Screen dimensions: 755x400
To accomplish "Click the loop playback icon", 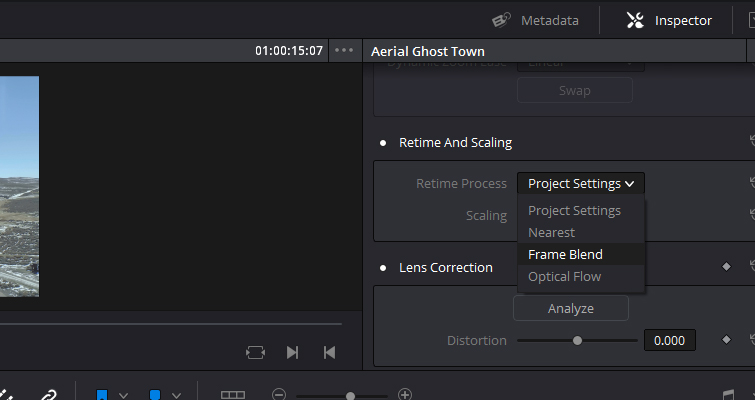I will coord(255,352).
